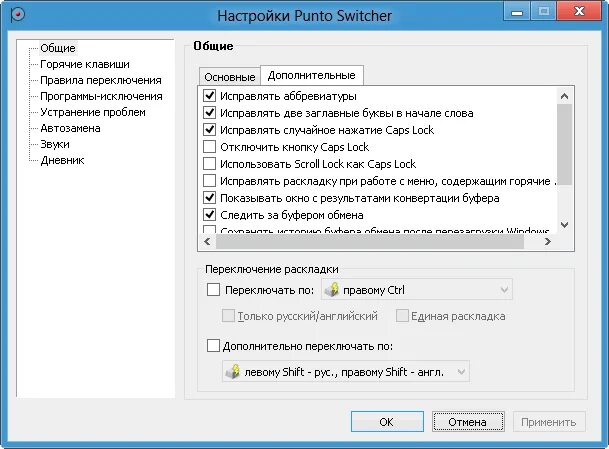Open 'Устранение проблем' section
Image resolution: width=609 pixels, height=449 pixels.
click(x=93, y=112)
